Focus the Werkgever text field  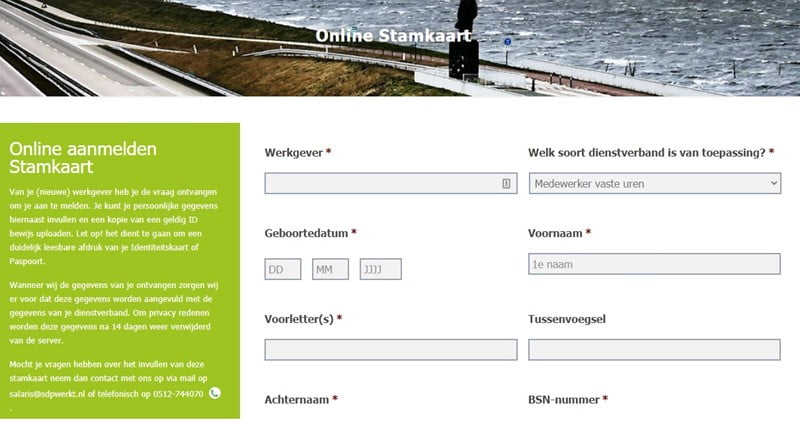pos(385,183)
